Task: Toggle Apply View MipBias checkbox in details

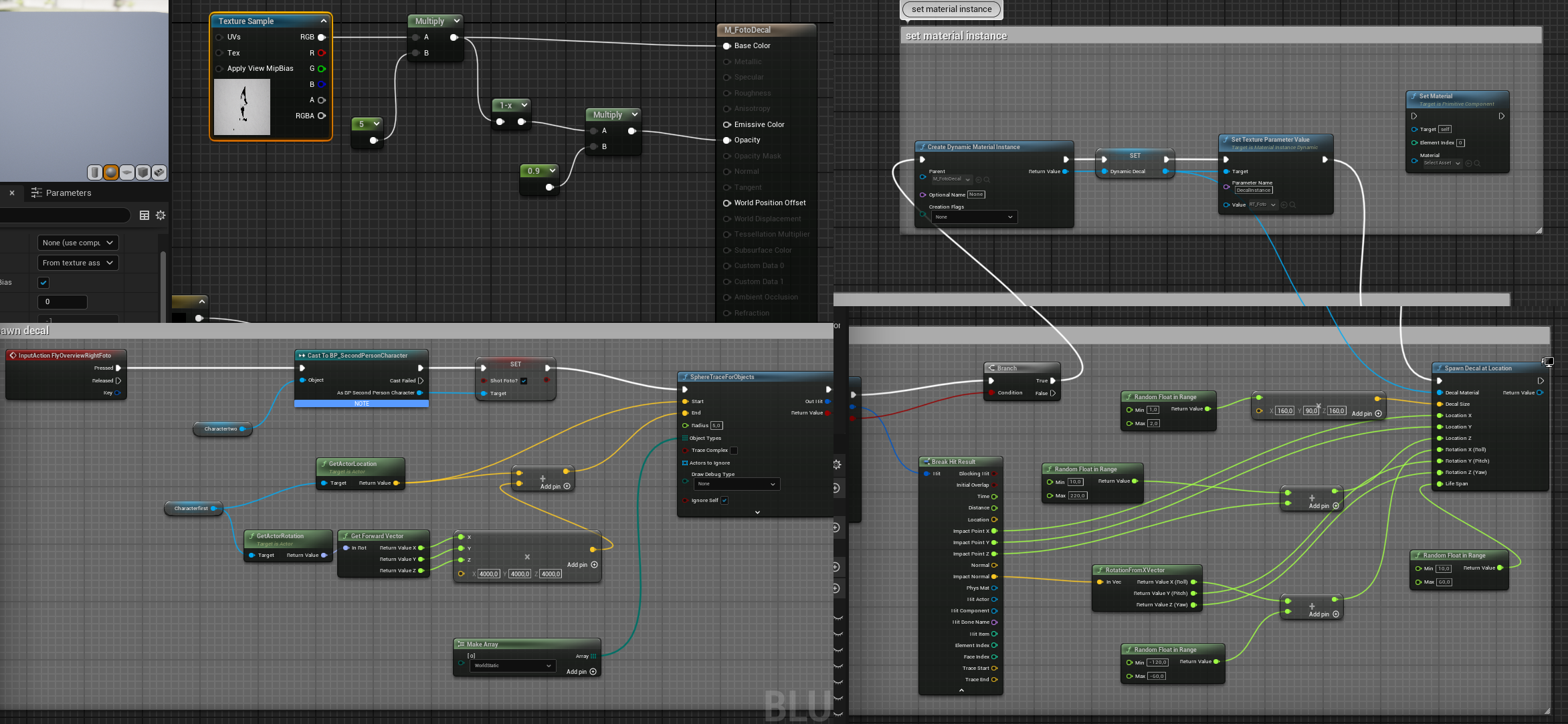Action: click(x=43, y=282)
